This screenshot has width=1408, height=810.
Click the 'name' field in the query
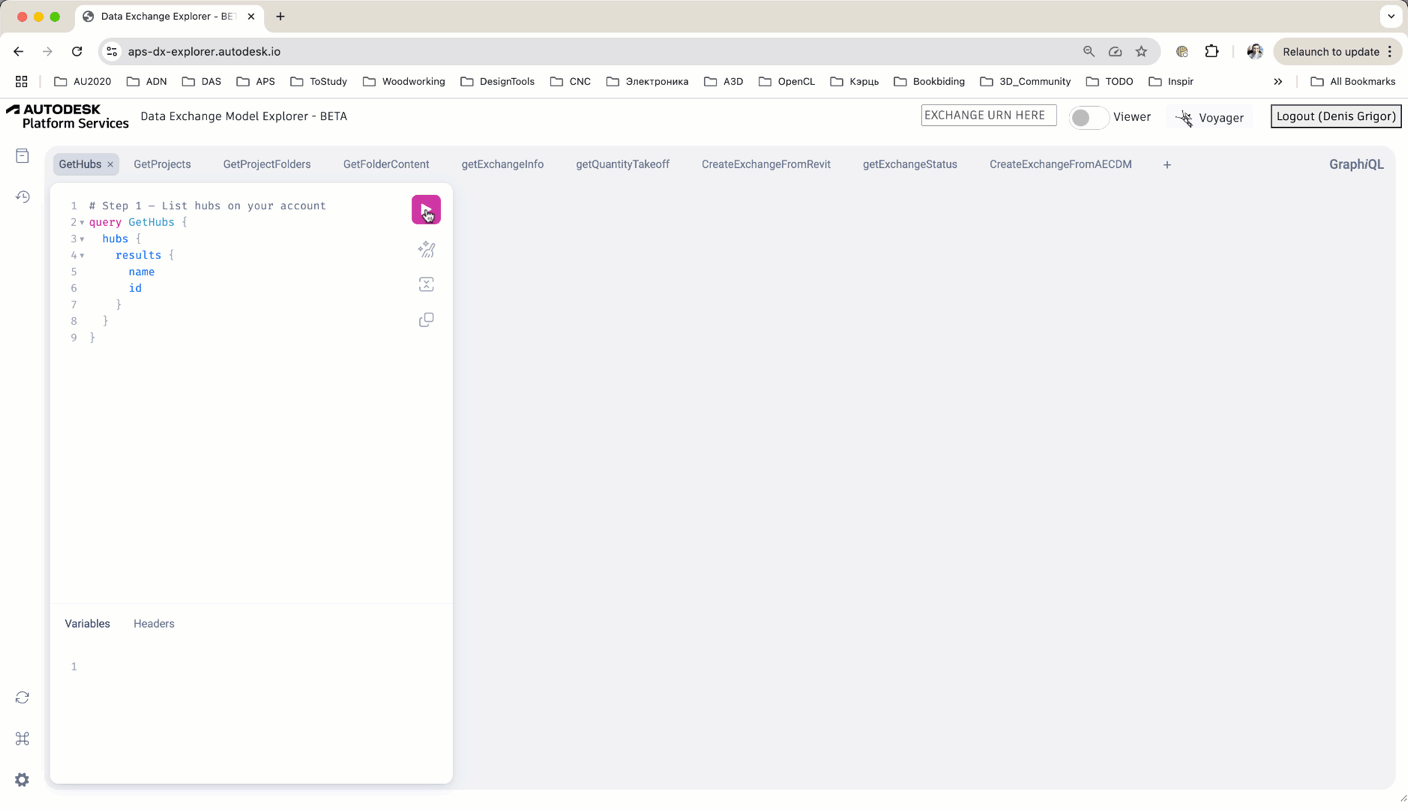click(x=141, y=272)
